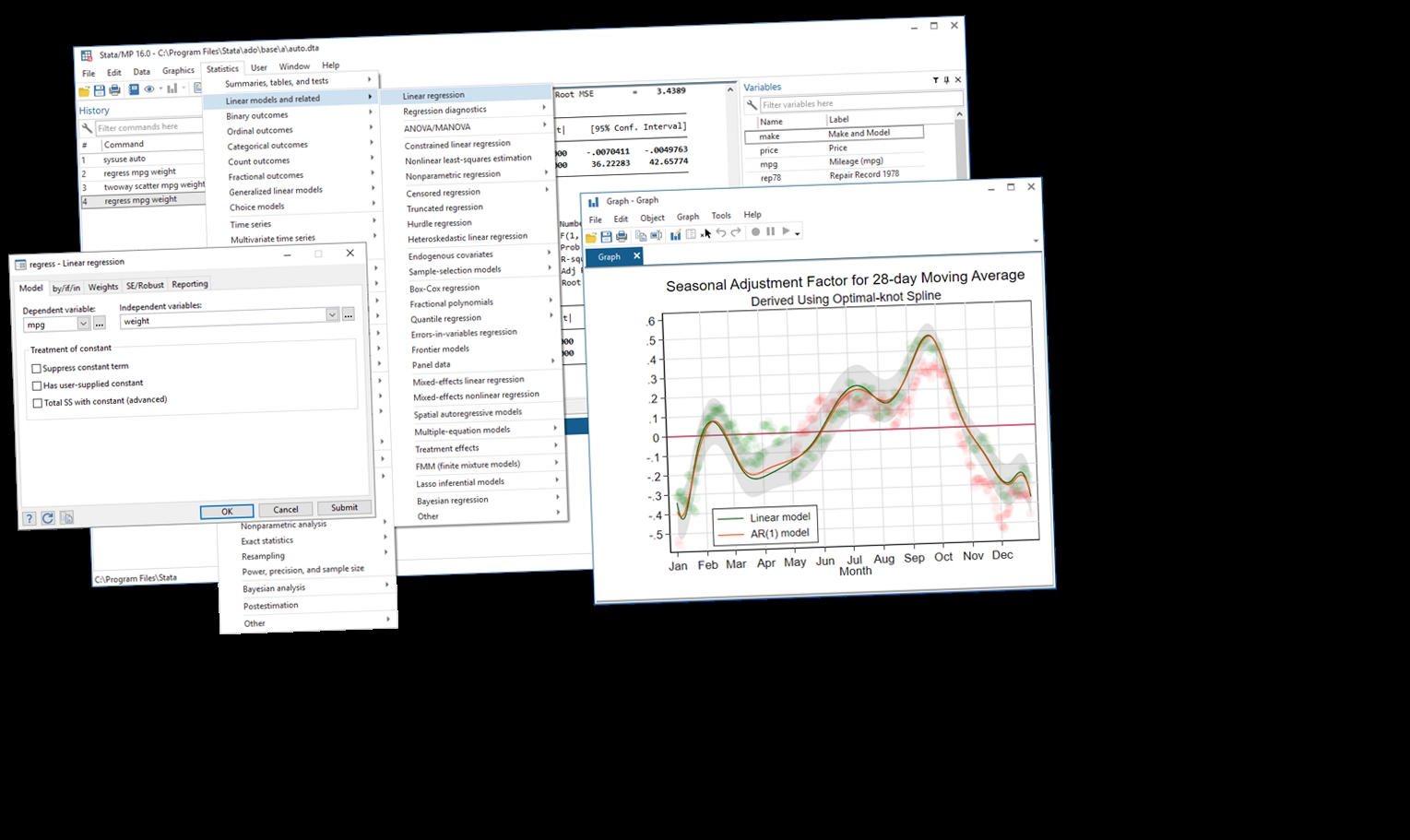Click the wrench icon in Variables panel

coord(752,105)
